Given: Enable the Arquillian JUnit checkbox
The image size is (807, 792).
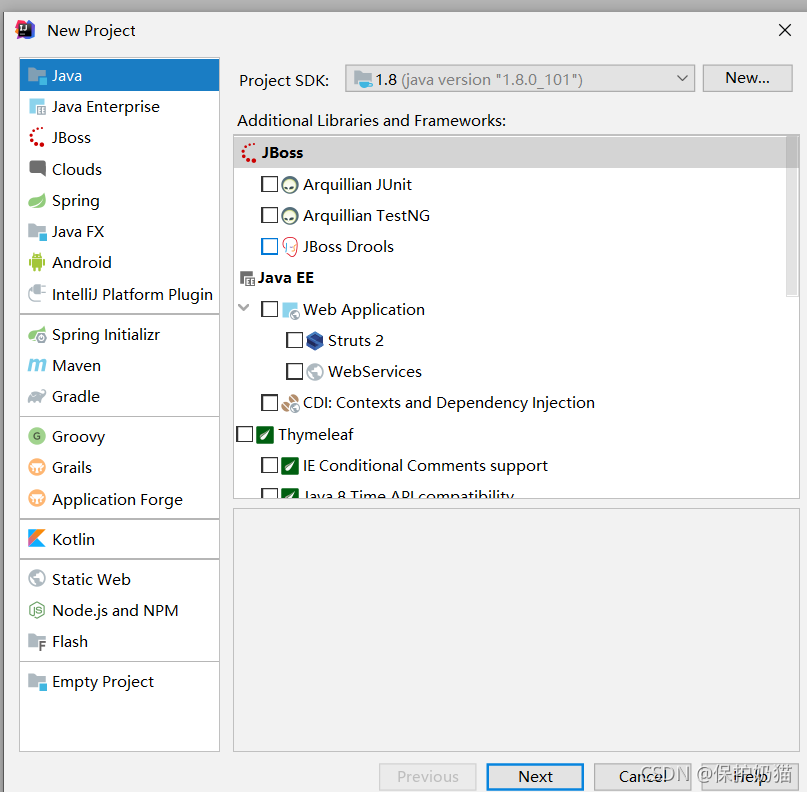Looking at the screenshot, I should (x=269, y=184).
